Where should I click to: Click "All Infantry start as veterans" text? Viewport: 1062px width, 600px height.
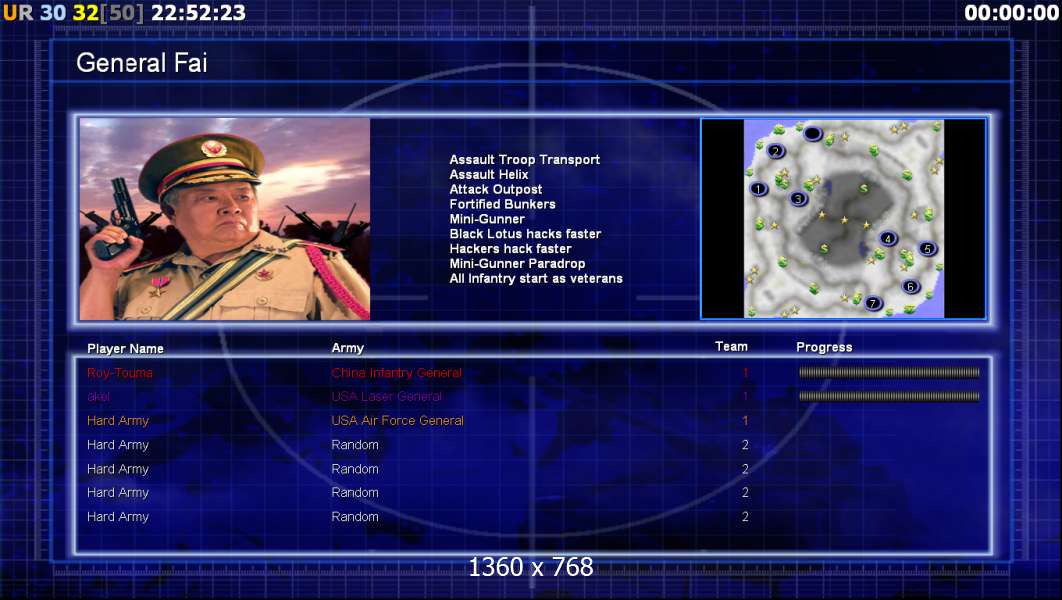(x=536, y=279)
